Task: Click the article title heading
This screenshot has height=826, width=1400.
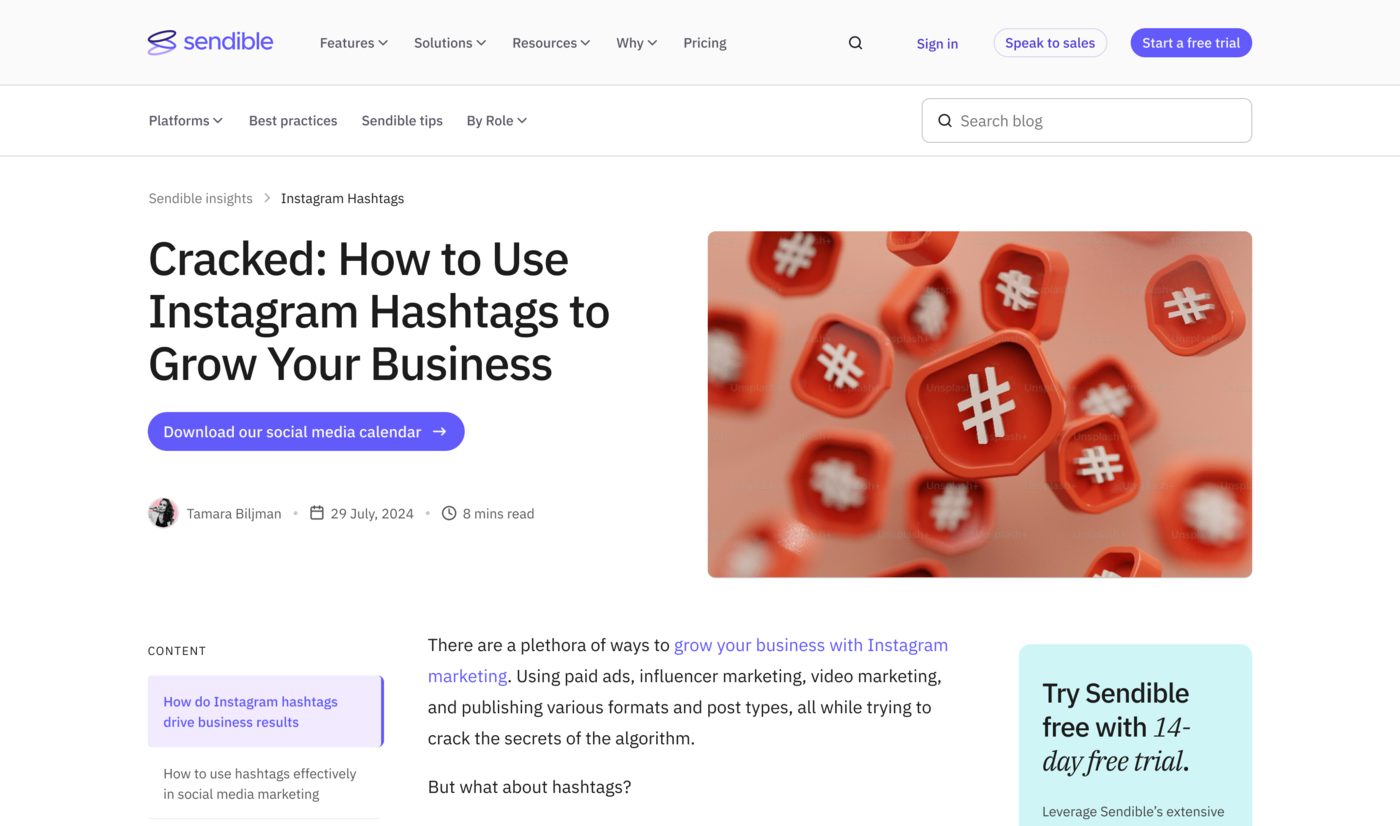Action: [x=379, y=311]
